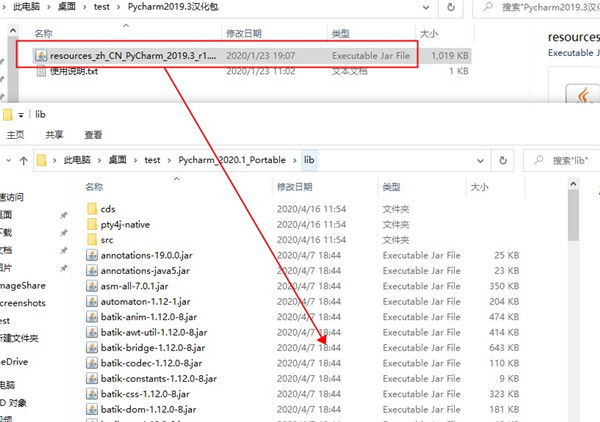
Task: Switch to the 查看 ribbon tab
Action: [x=93, y=134]
